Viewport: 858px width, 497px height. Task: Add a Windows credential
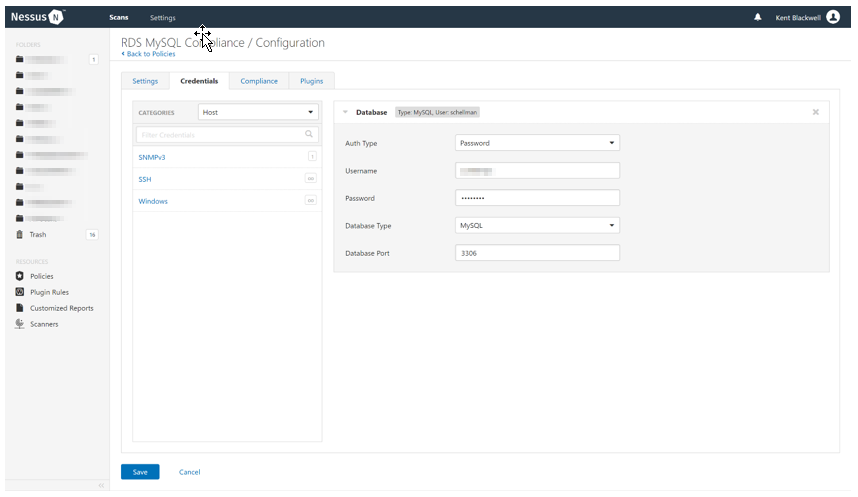[153, 201]
